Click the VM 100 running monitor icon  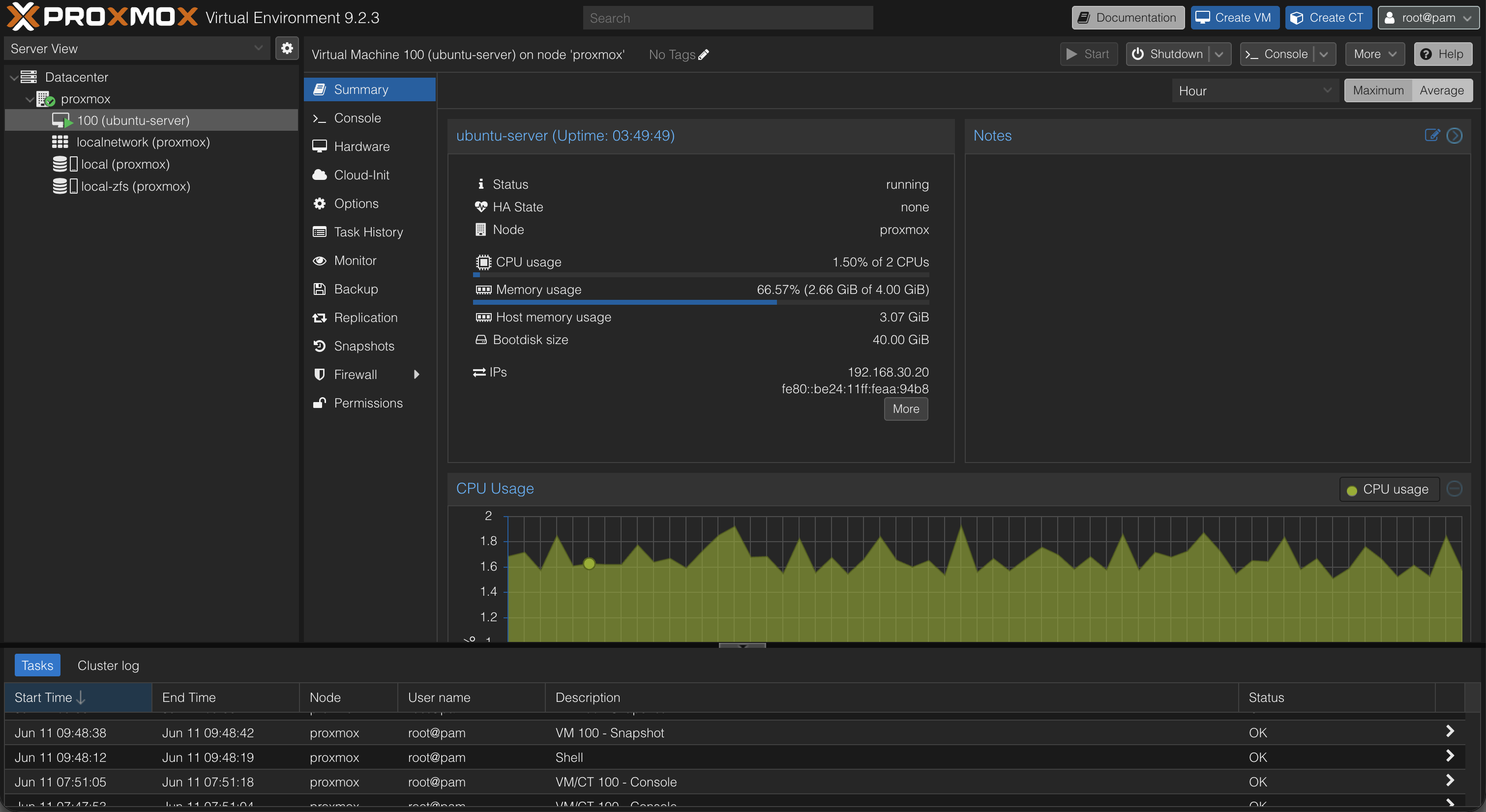(x=62, y=120)
